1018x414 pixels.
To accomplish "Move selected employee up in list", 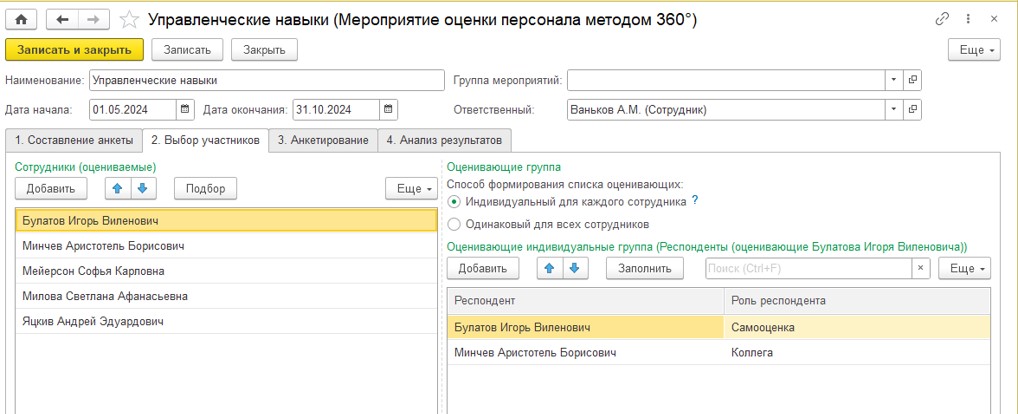I will coord(118,189).
